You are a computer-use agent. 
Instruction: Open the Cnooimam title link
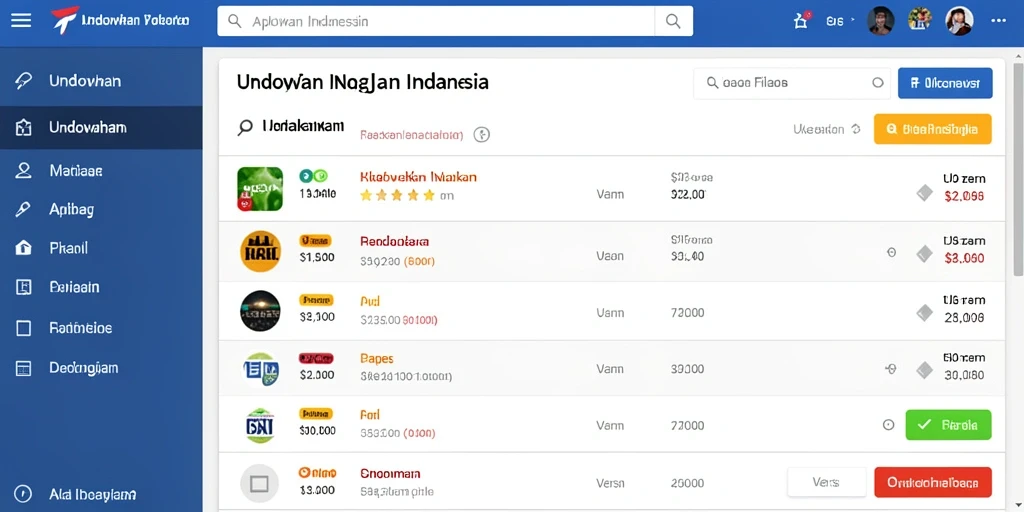390,473
